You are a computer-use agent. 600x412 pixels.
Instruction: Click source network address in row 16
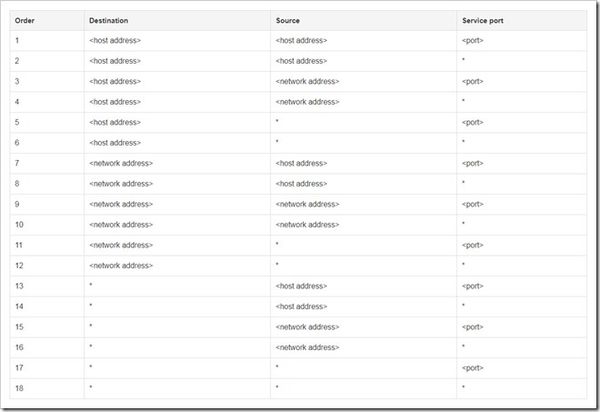(307, 347)
